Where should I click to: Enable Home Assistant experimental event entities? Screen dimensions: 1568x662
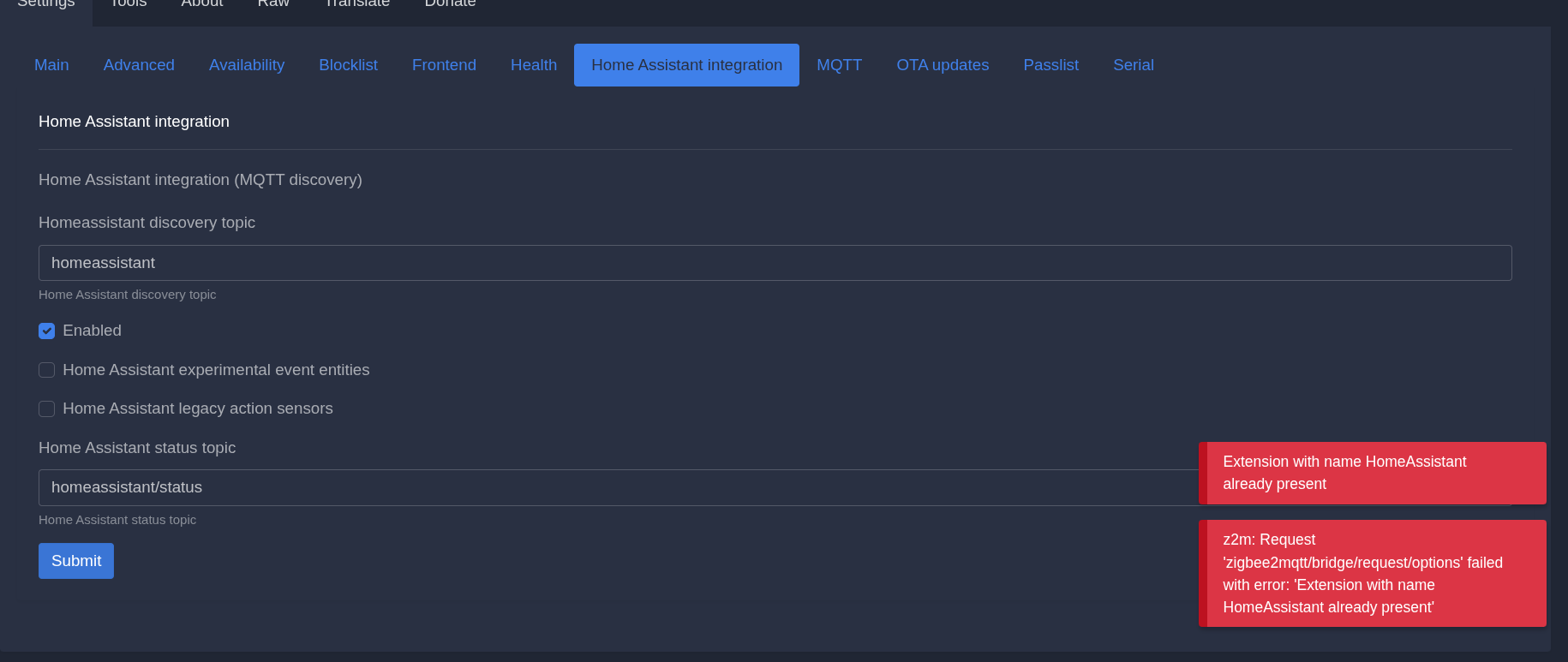click(x=47, y=370)
